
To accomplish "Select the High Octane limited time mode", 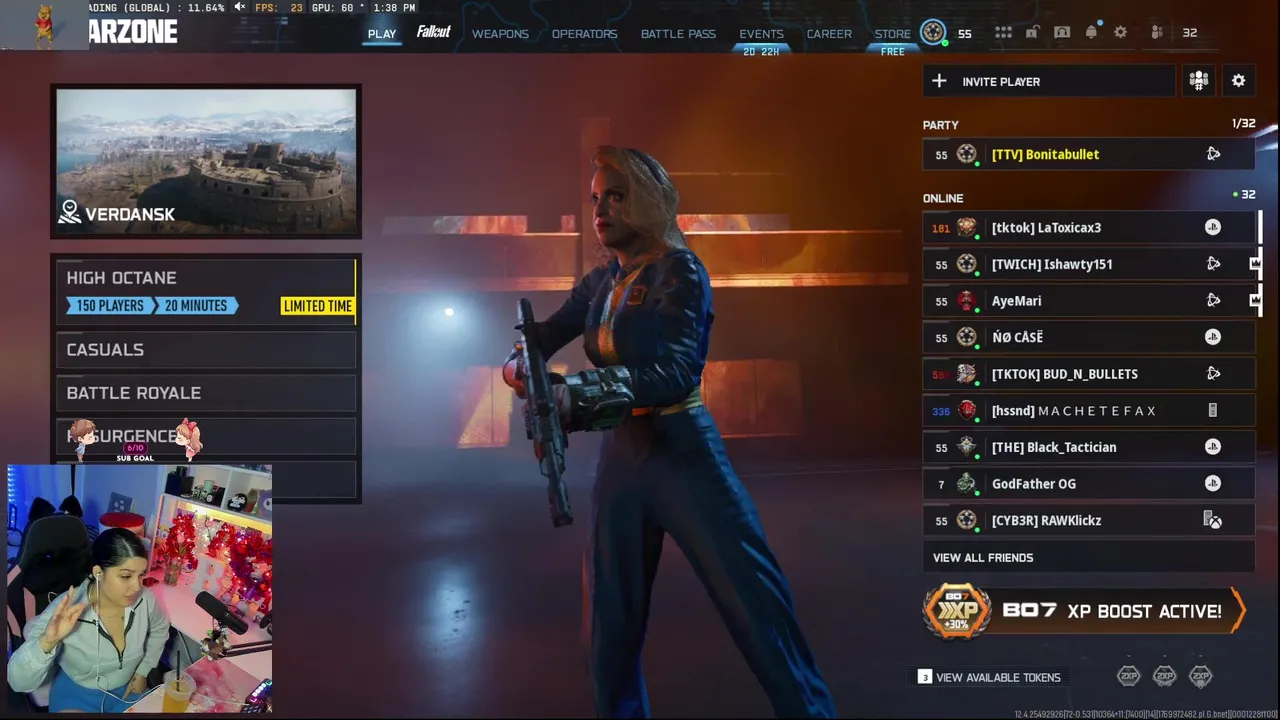I will (x=206, y=291).
